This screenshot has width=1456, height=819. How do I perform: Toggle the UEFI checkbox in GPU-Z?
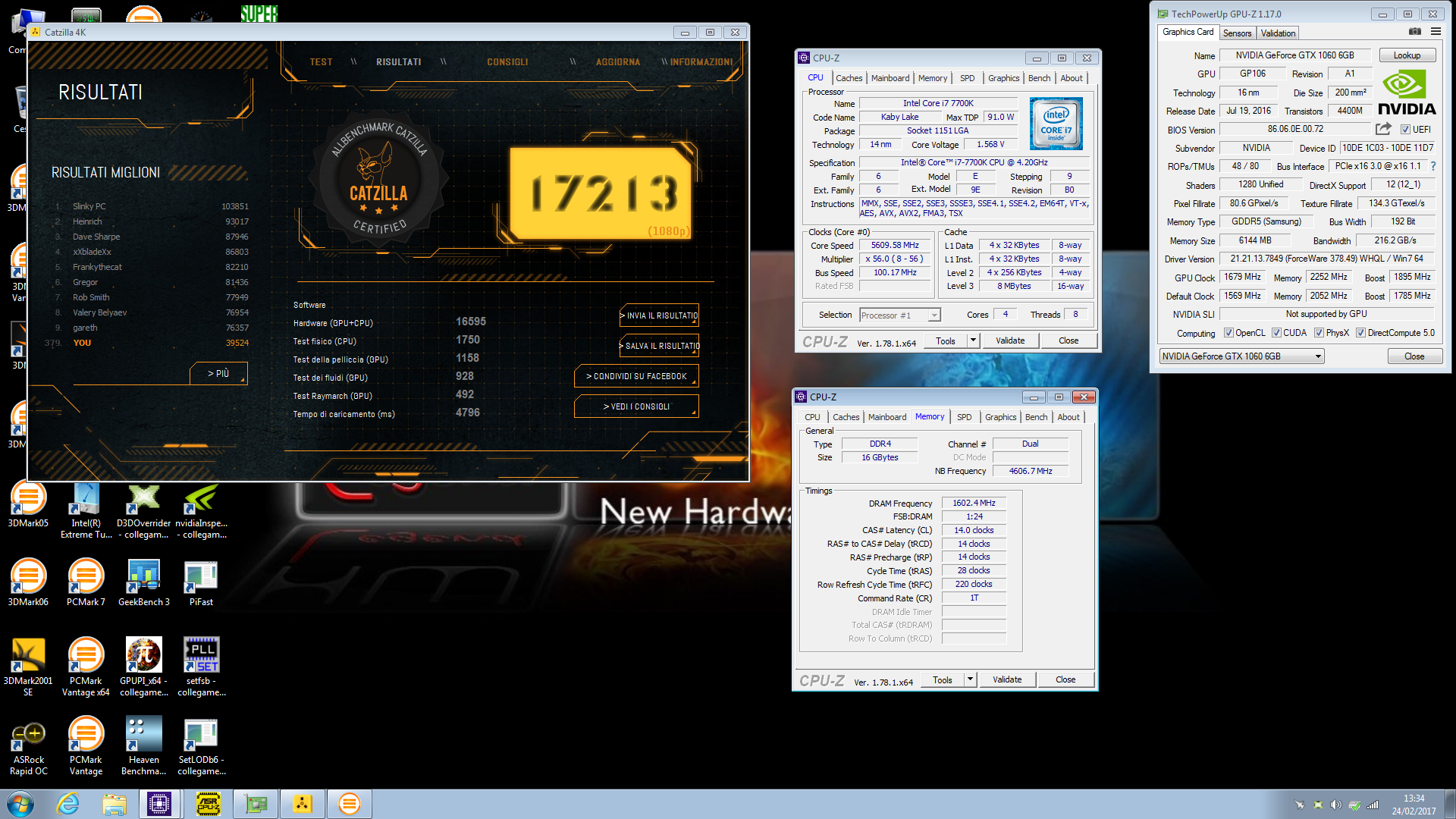click(x=1405, y=130)
